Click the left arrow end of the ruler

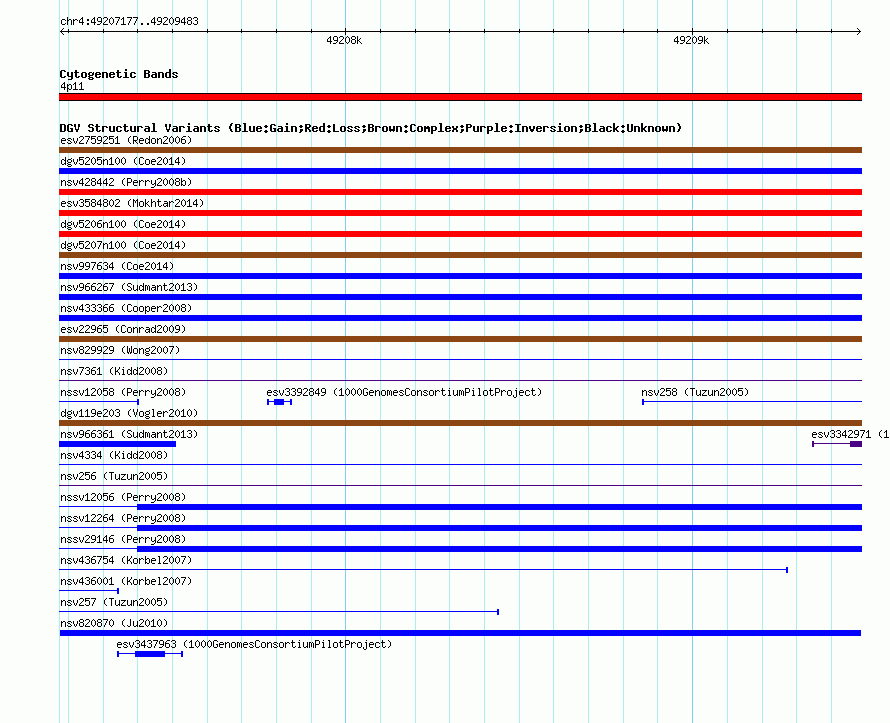64,32
